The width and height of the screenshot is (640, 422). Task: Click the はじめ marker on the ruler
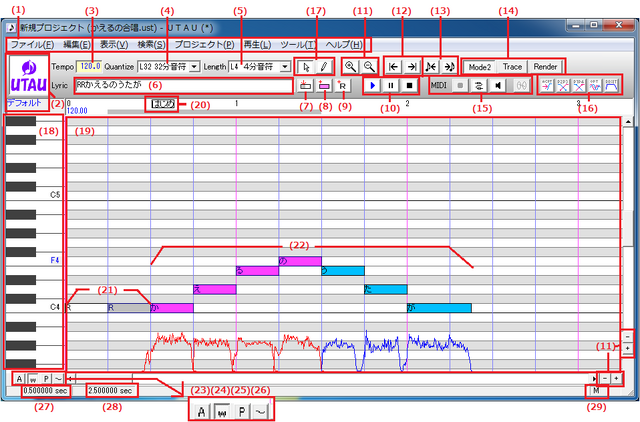coord(163,104)
